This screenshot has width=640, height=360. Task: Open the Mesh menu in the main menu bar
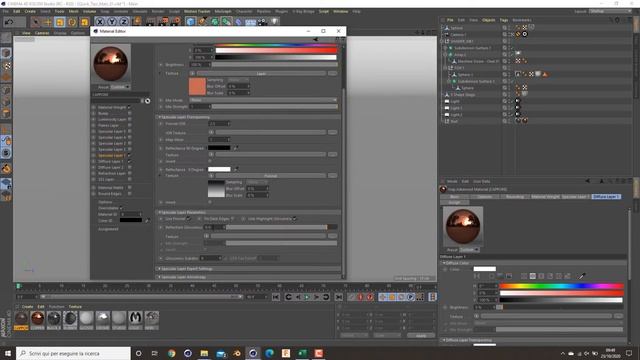click(x=73, y=11)
